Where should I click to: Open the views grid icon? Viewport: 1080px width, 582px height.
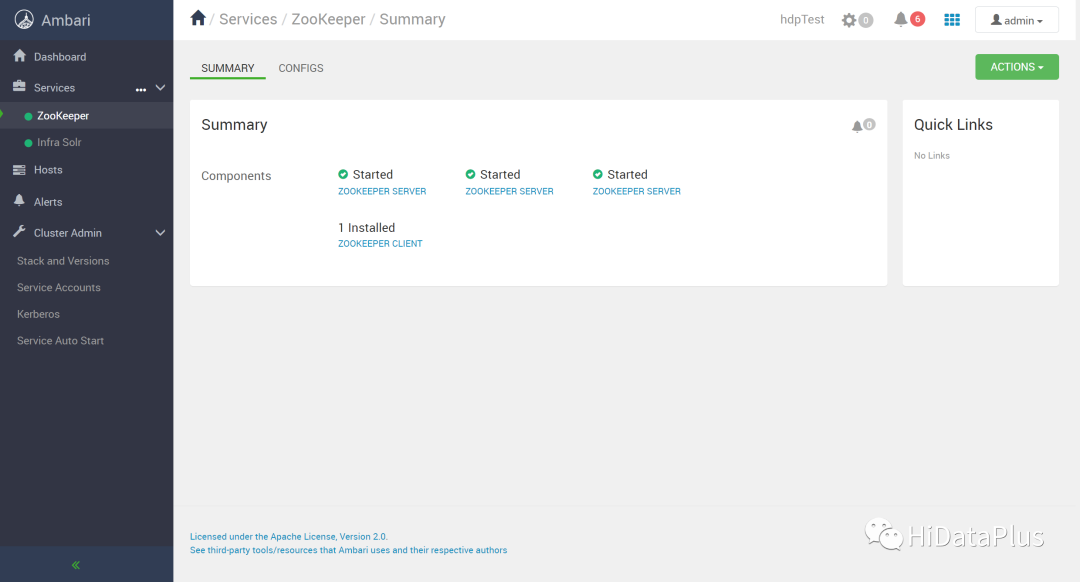click(952, 20)
